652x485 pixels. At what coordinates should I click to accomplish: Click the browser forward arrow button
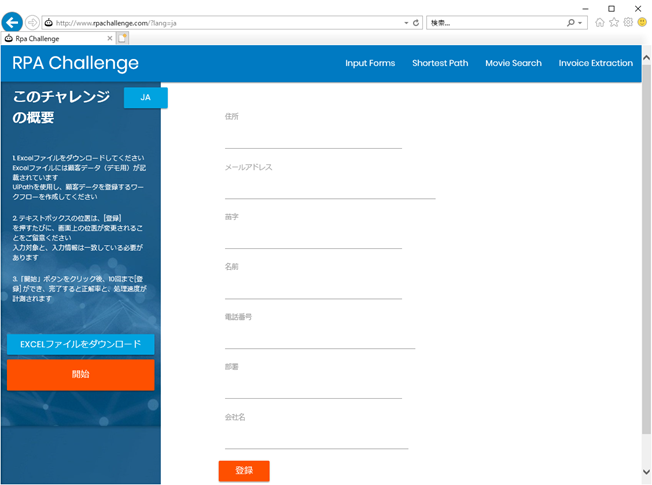click(32, 22)
